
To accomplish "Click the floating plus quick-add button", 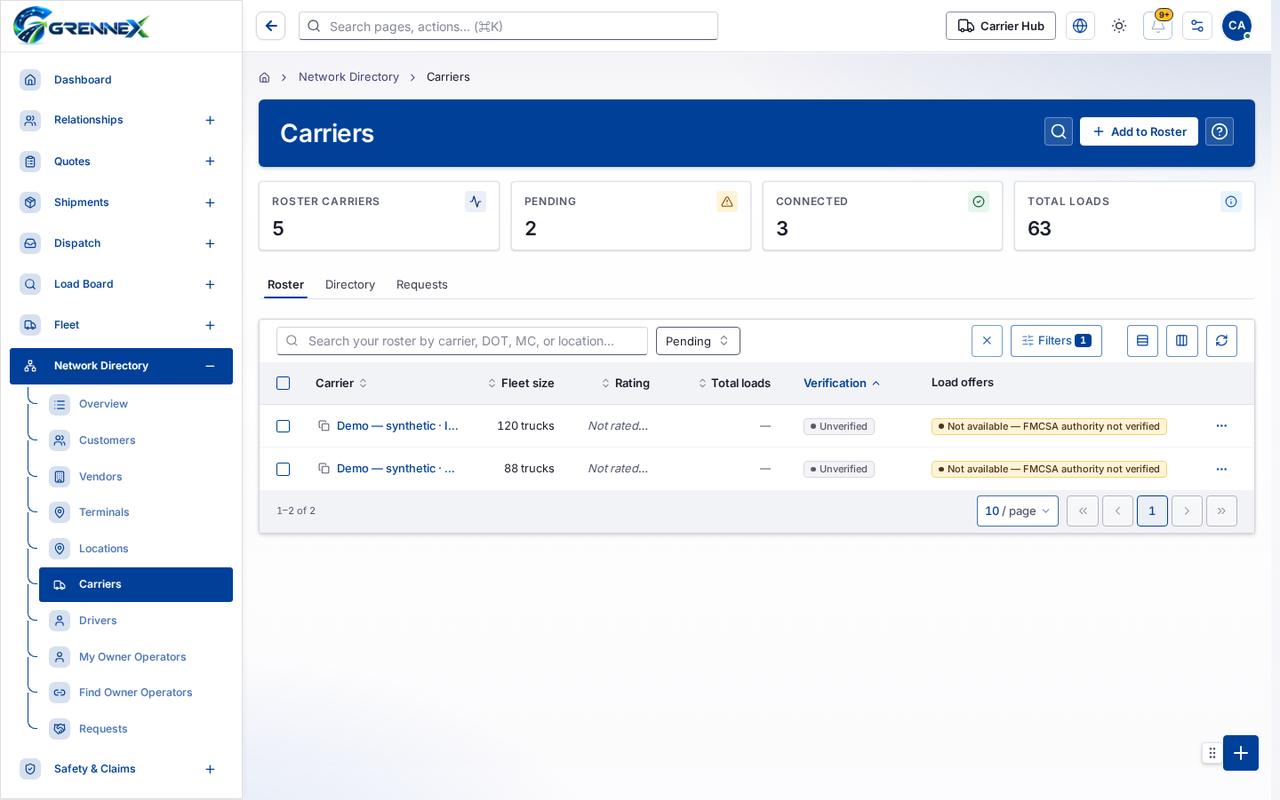I will (x=1240, y=753).
